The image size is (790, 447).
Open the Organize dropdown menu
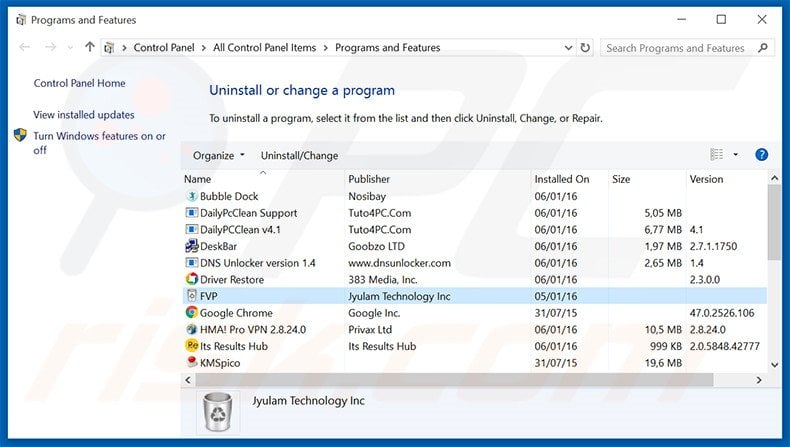tap(219, 155)
